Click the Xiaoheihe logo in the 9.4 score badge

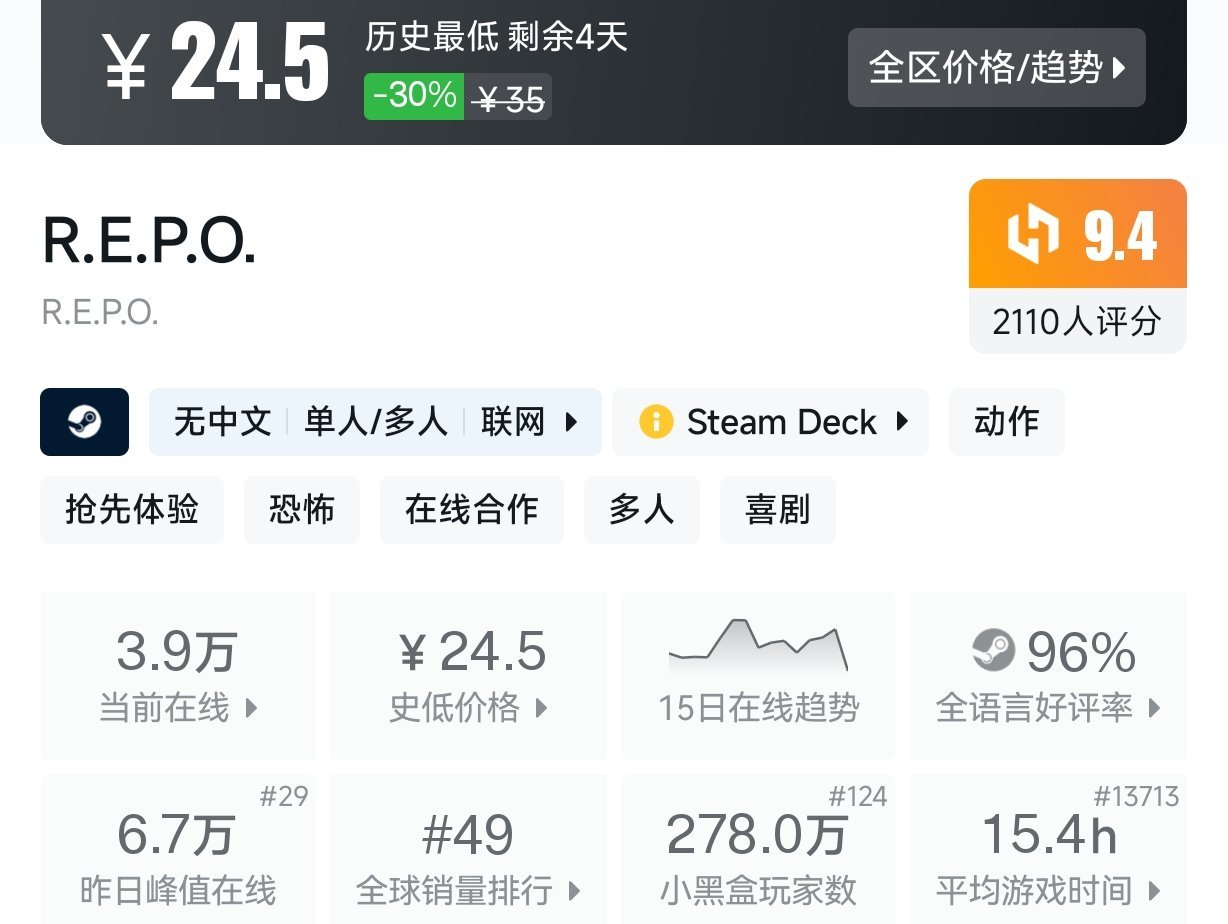[x=1032, y=236]
